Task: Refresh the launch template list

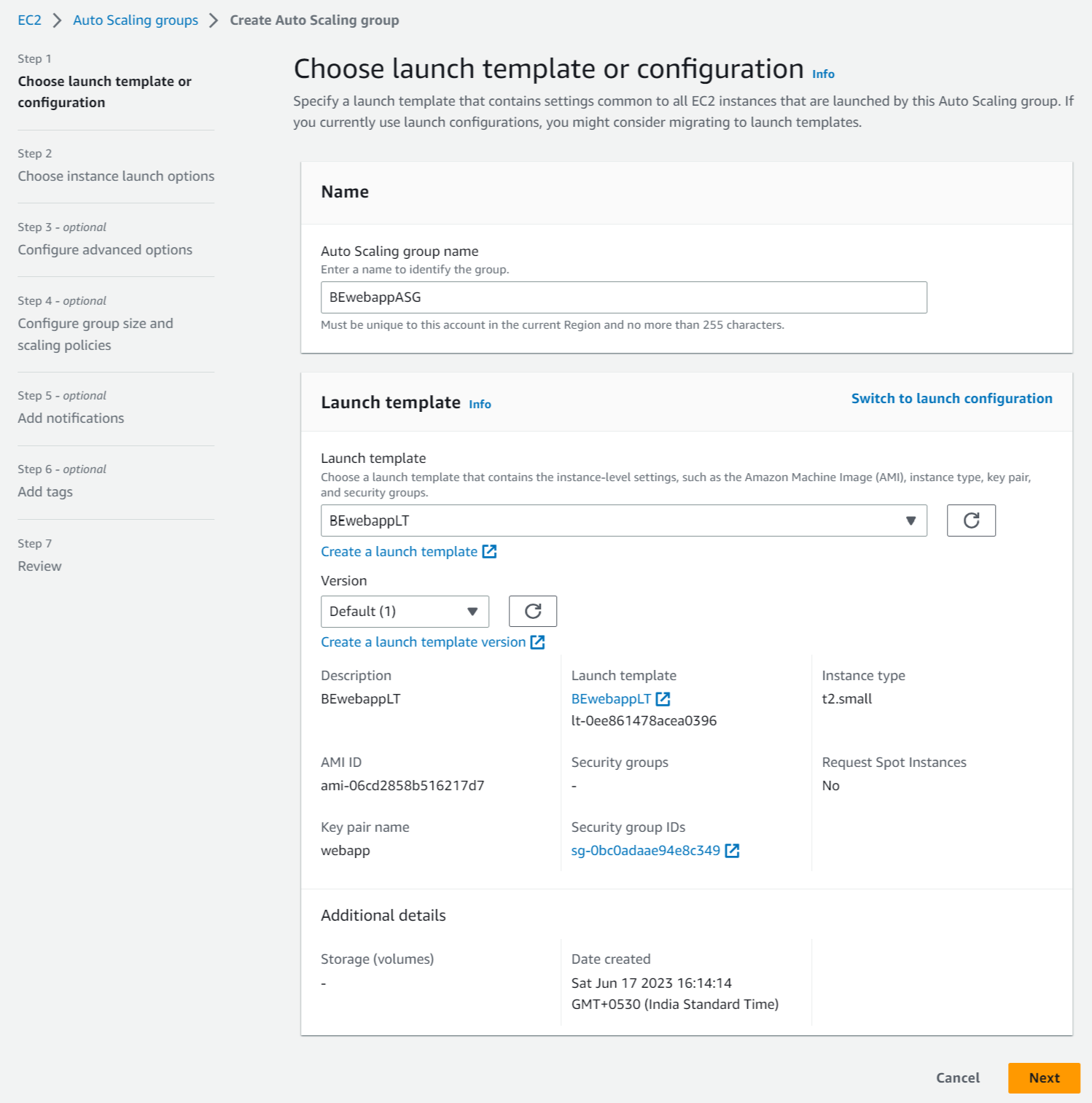Action: point(970,521)
